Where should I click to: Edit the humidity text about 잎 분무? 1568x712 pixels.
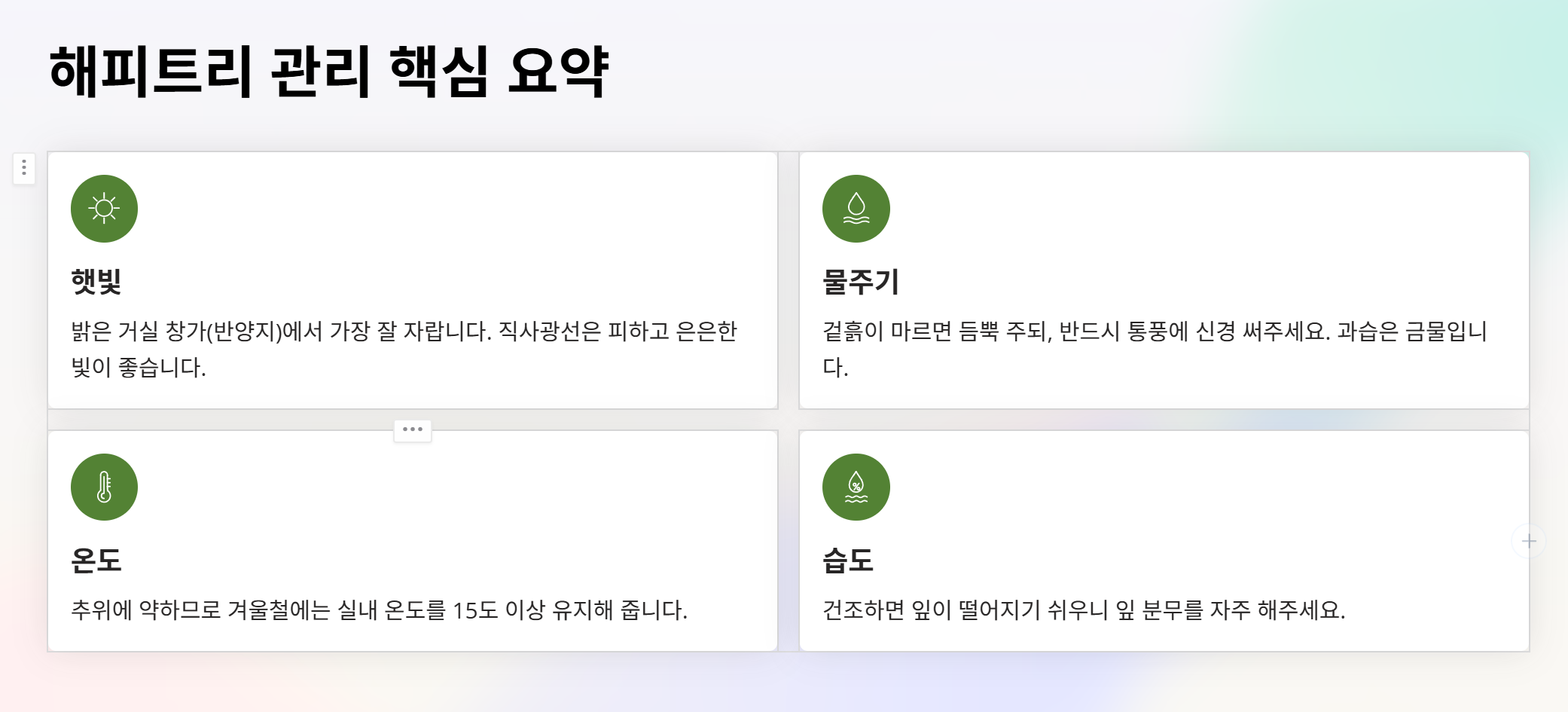click(x=1084, y=610)
